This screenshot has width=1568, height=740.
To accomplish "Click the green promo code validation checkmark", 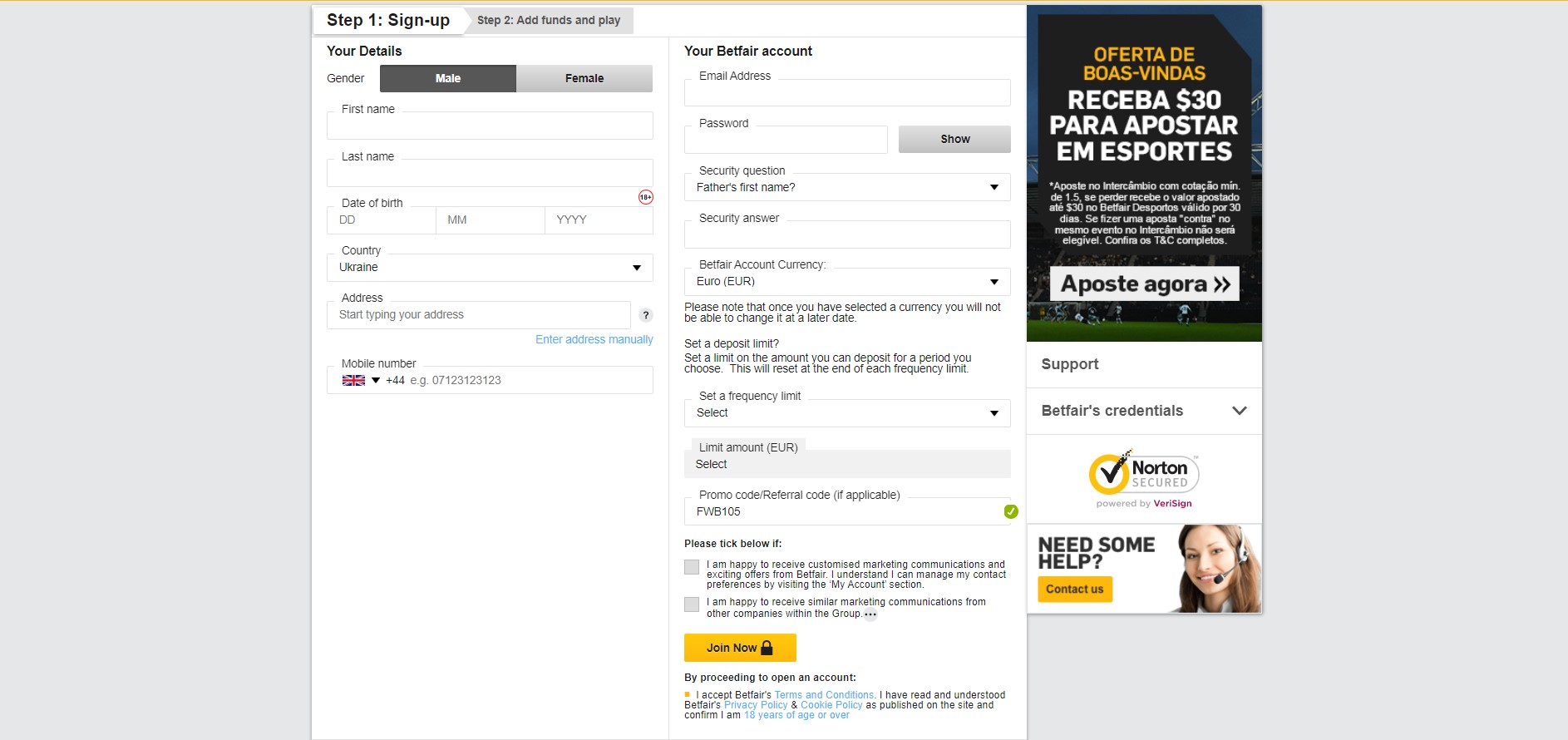I will tap(1011, 511).
